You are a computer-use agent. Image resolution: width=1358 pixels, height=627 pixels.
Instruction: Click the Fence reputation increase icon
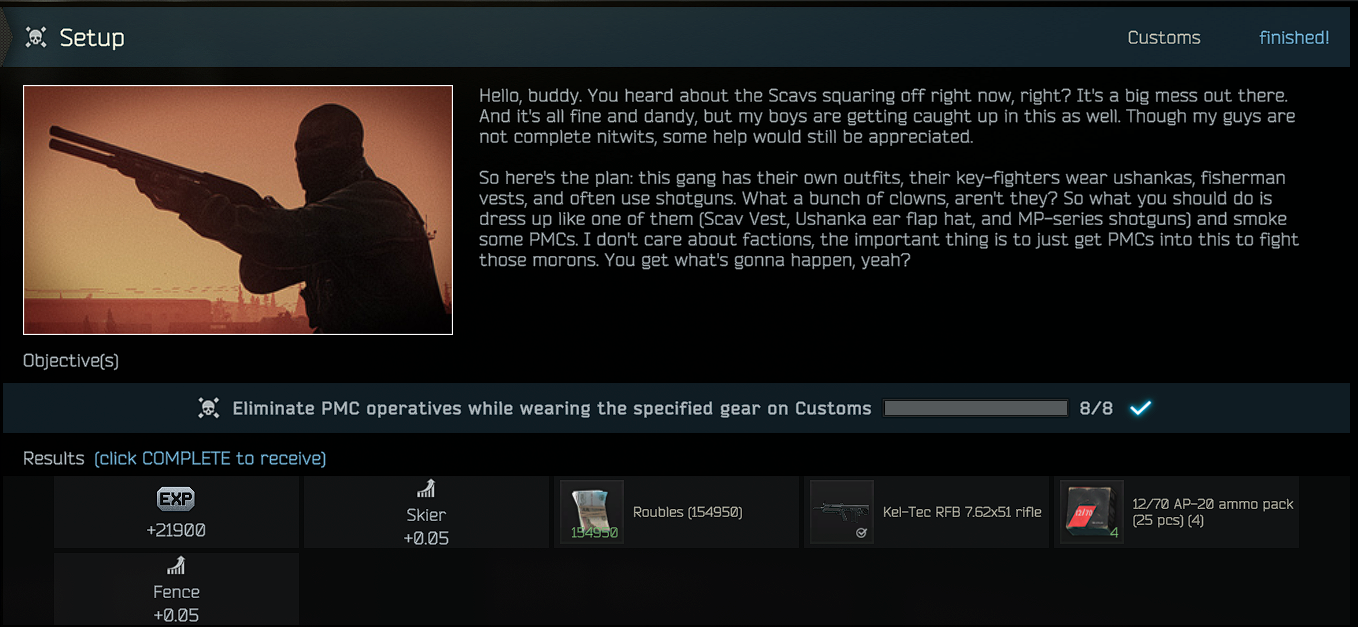(x=176, y=566)
